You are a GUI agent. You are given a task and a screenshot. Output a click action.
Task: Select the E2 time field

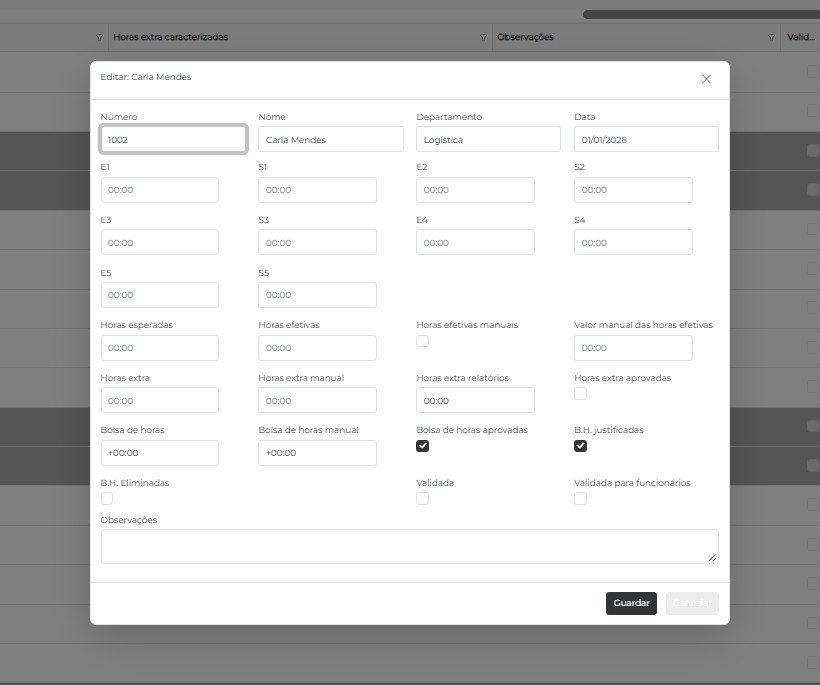pos(475,190)
